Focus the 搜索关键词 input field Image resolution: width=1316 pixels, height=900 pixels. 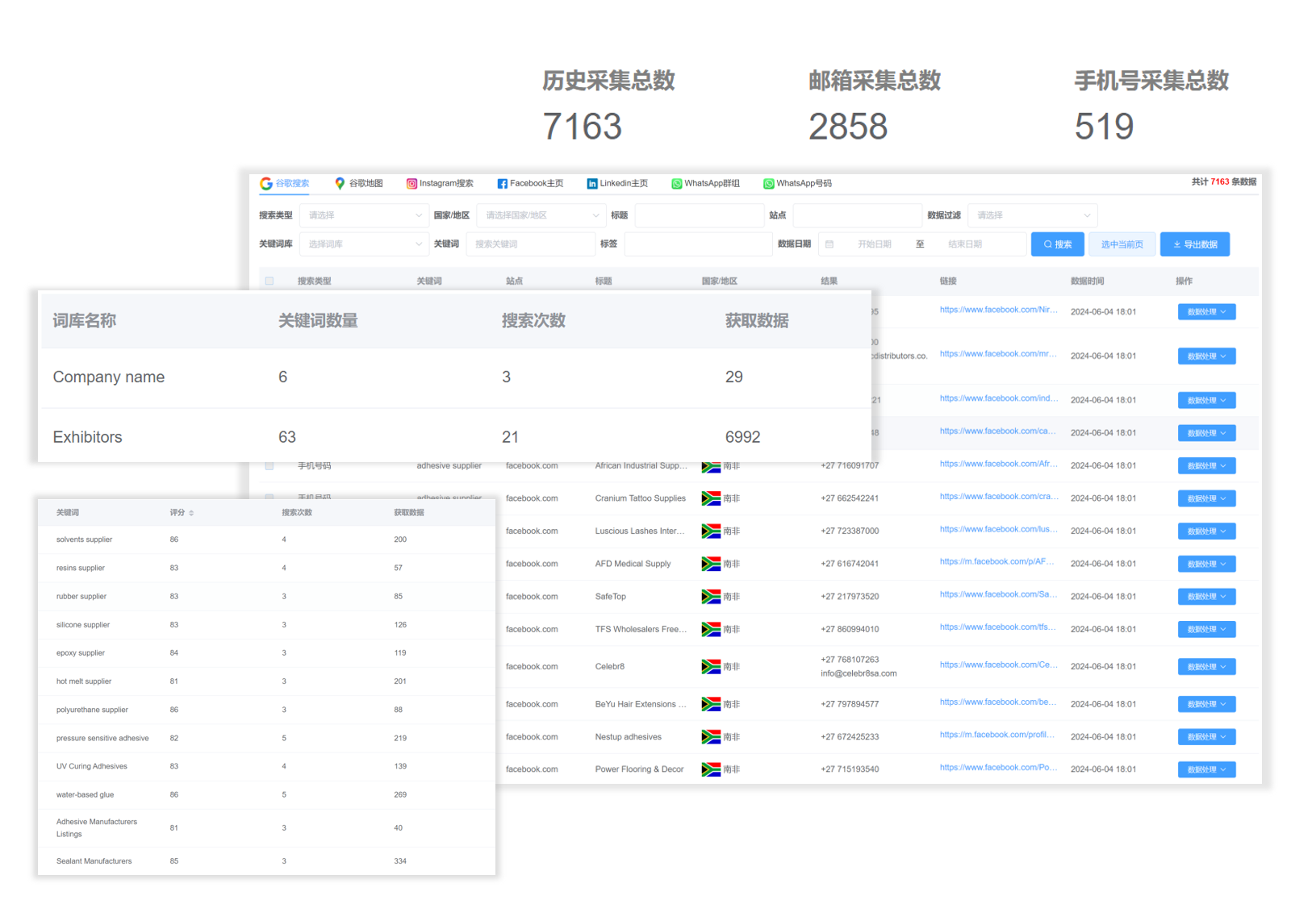[531, 244]
